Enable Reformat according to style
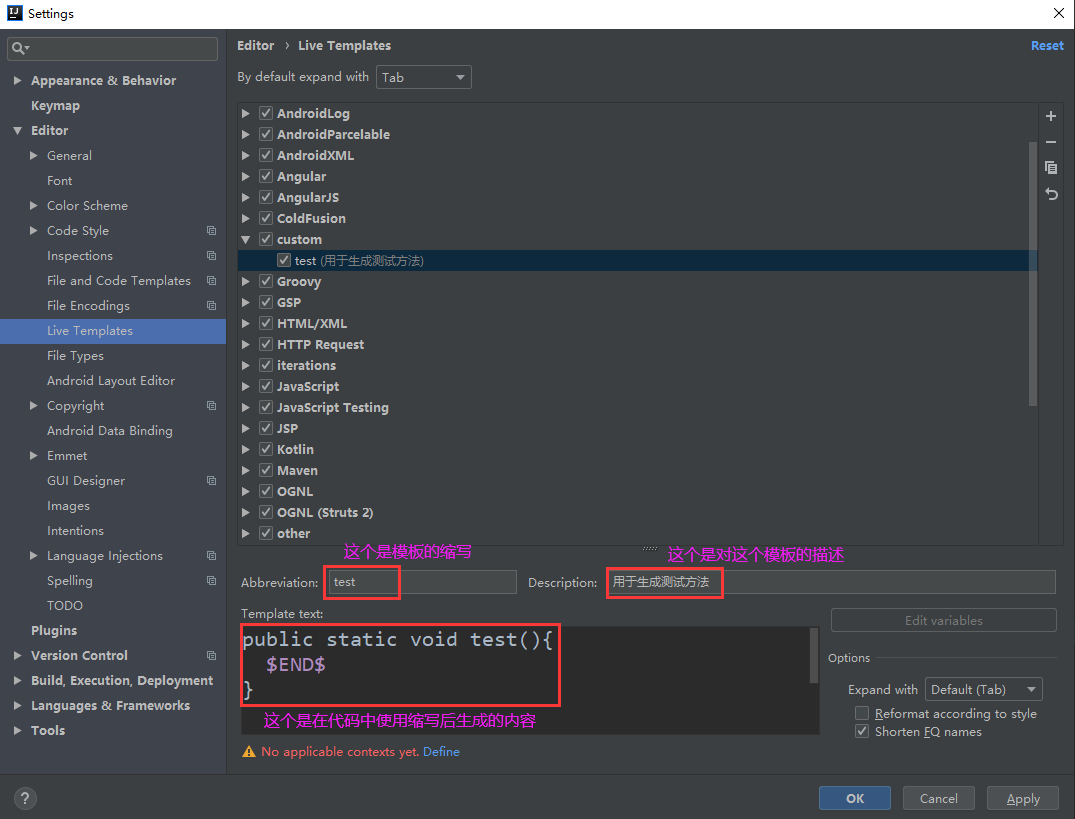 coord(862,713)
